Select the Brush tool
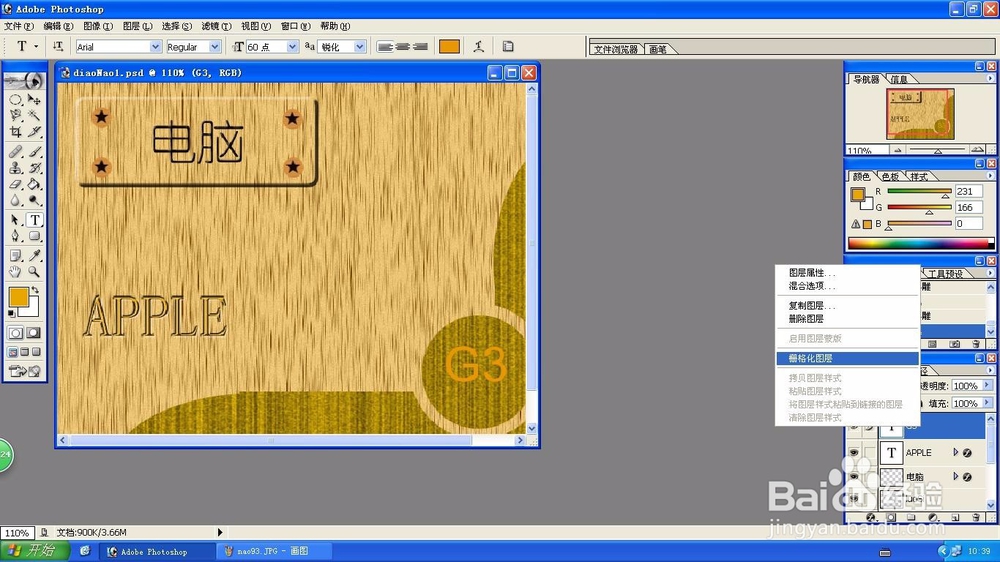The image size is (1000, 562). tap(34, 152)
